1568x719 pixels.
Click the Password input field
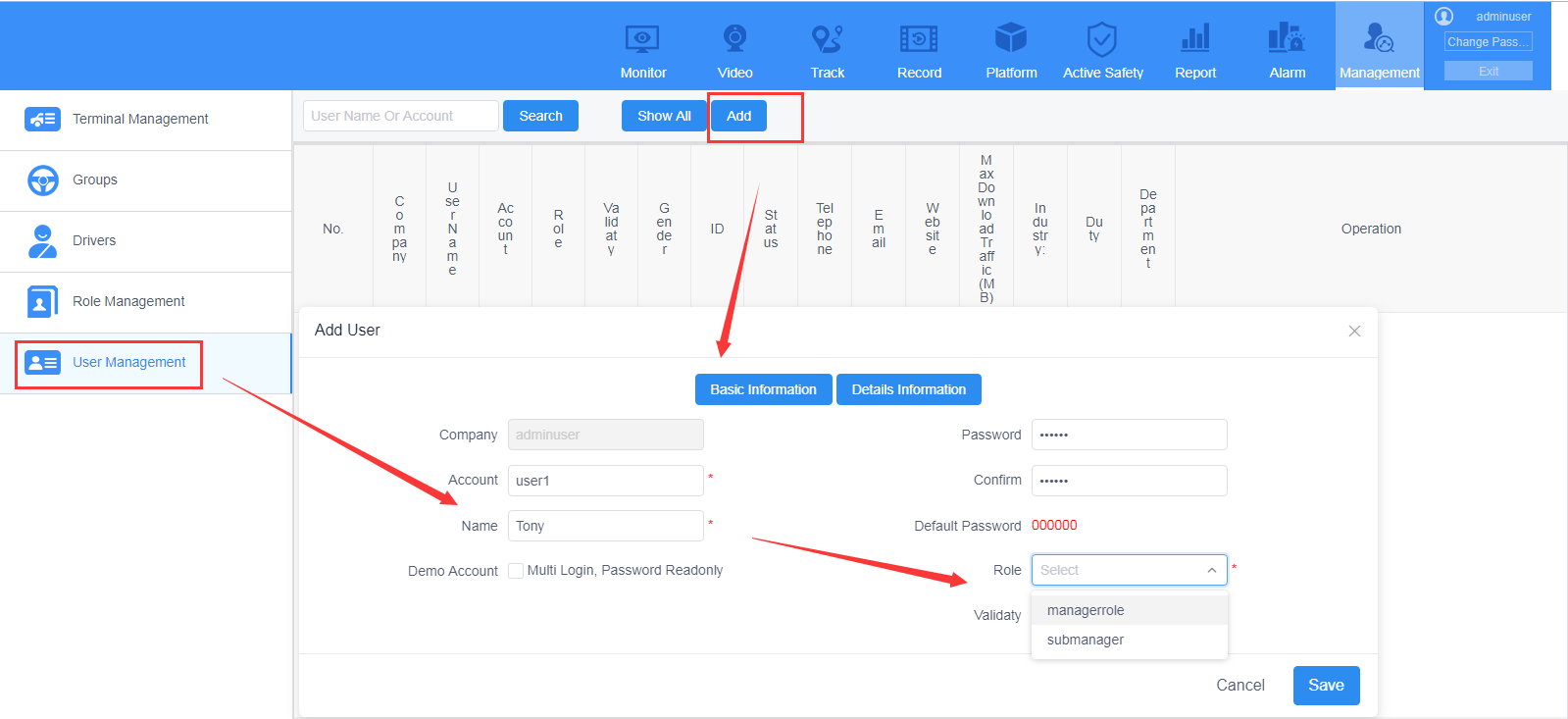(1129, 435)
